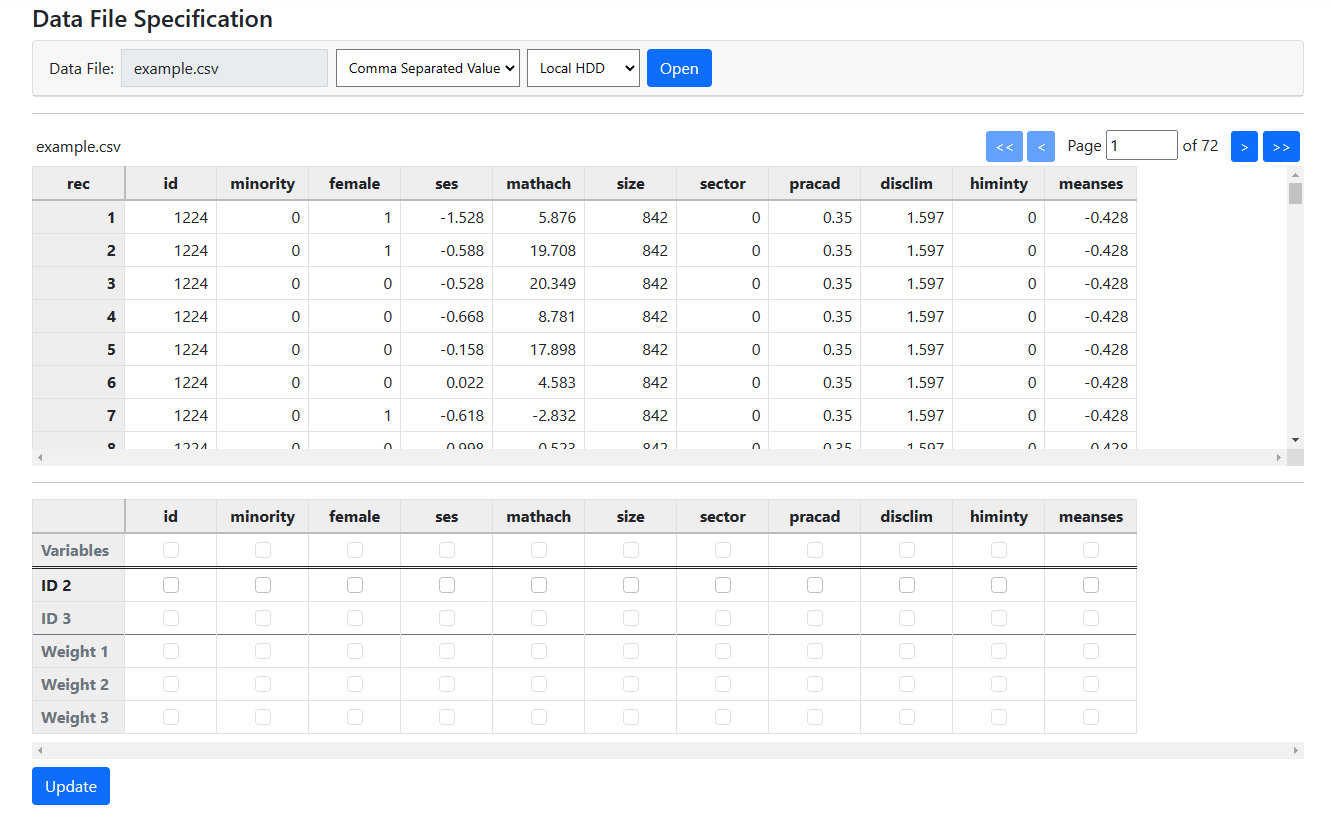Open the Comma Separated Value format dropdown
The width and height of the screenshot is (1331, 832).
[x=427, y=68]
